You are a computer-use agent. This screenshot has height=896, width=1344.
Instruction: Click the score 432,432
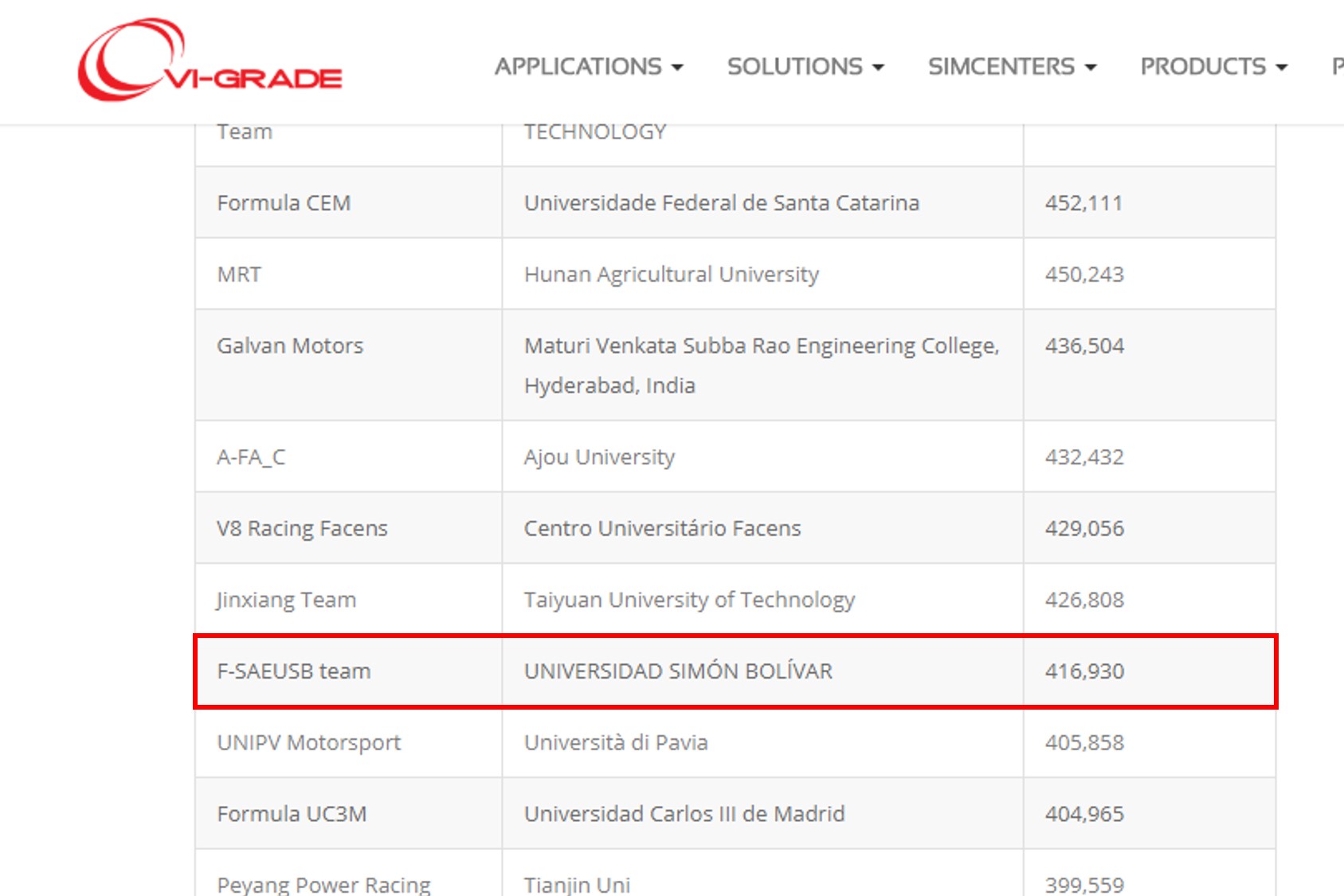pyautogui.click(x=1084, y=457)
